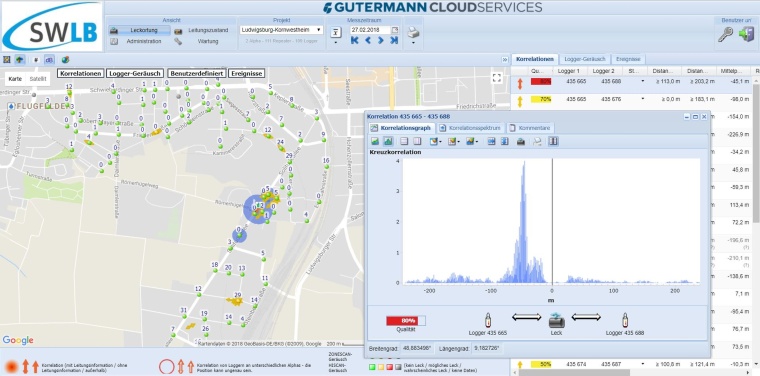
Task: Toggle the number sign (#) map option
Action: 36,60
